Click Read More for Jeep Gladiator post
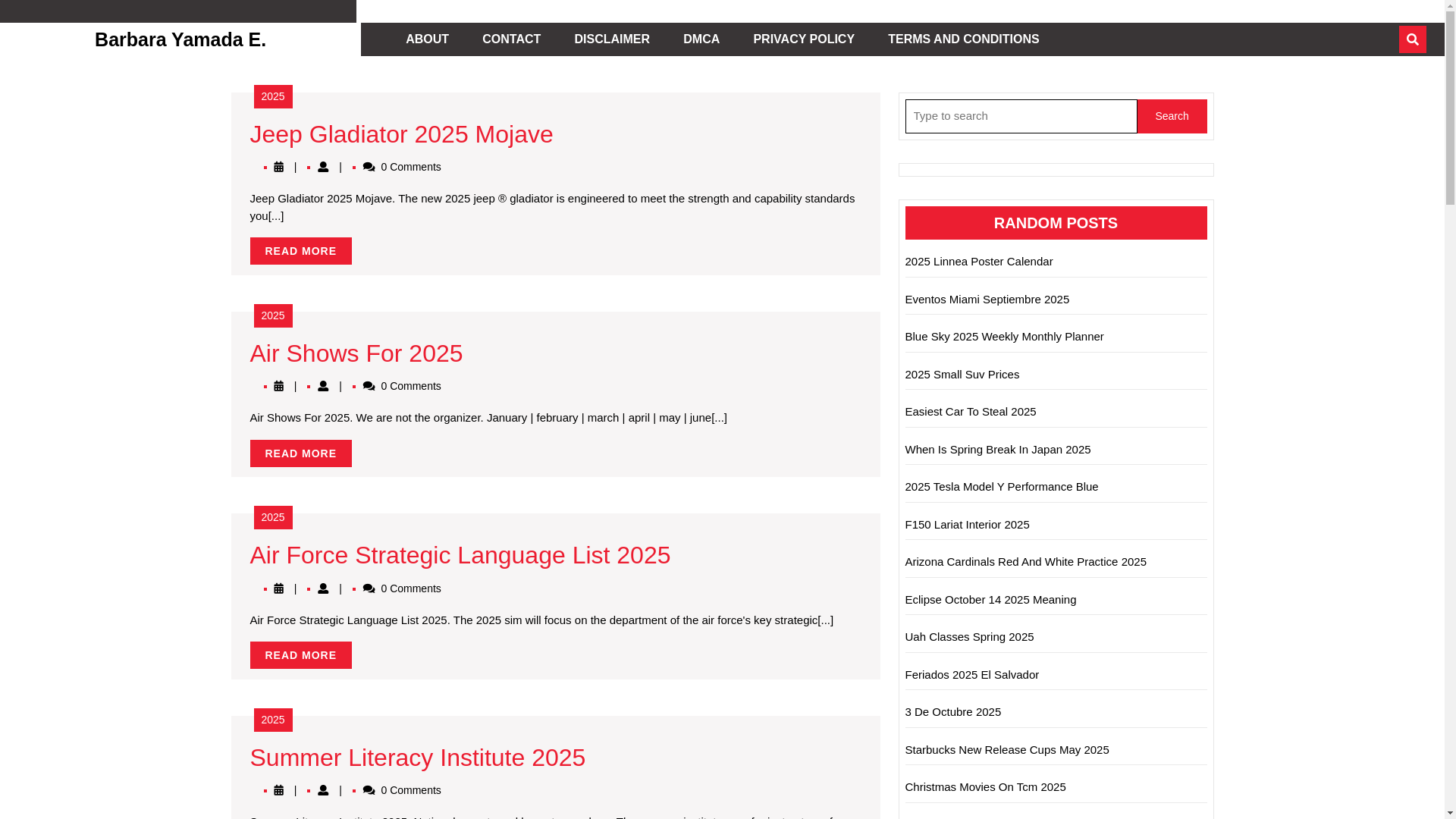1456x819 pixels. [301, 251]
